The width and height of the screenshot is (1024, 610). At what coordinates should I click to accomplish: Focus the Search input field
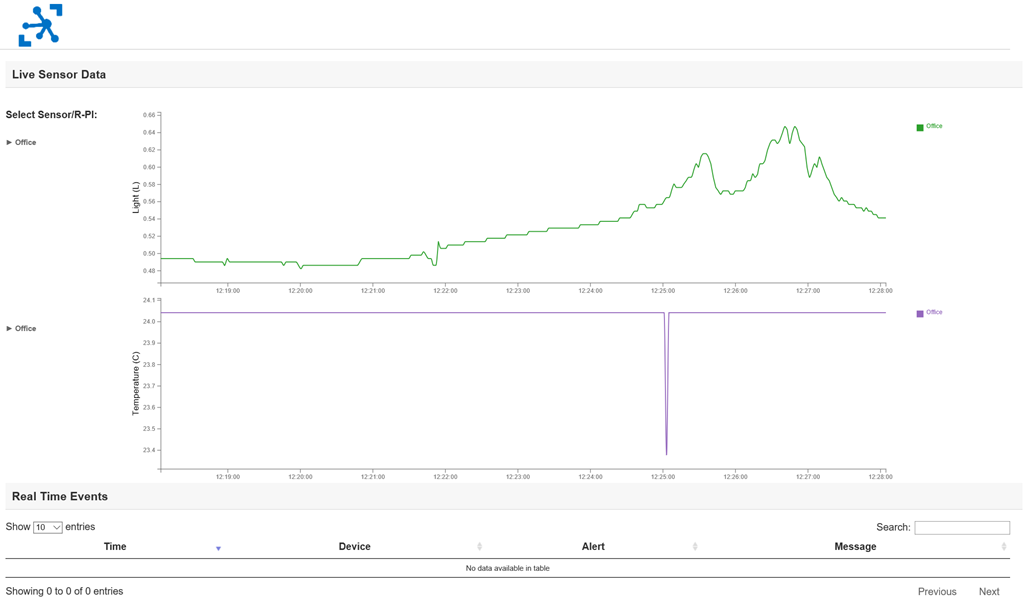[x=962, y=528]
